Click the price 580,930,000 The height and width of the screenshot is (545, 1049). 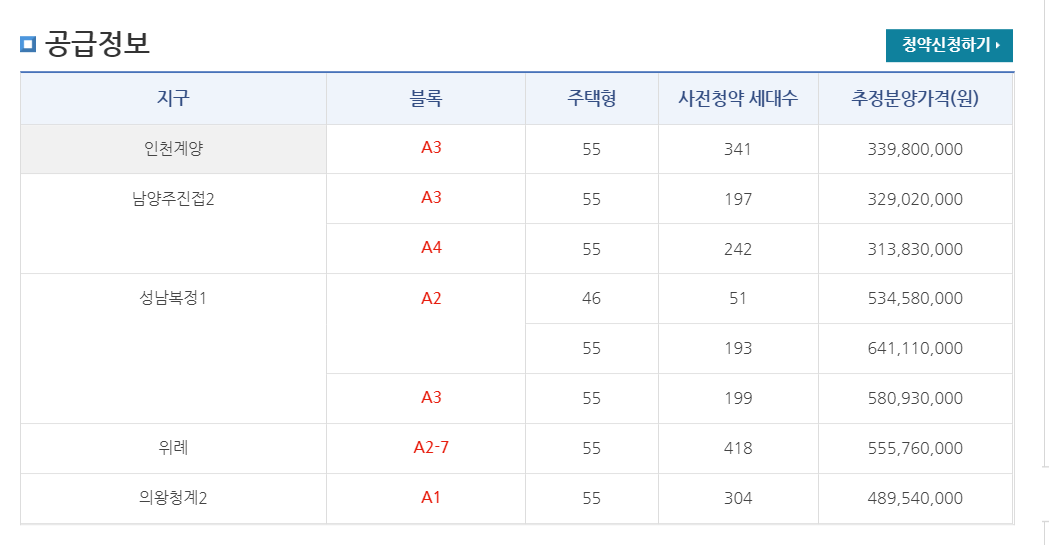915,399
